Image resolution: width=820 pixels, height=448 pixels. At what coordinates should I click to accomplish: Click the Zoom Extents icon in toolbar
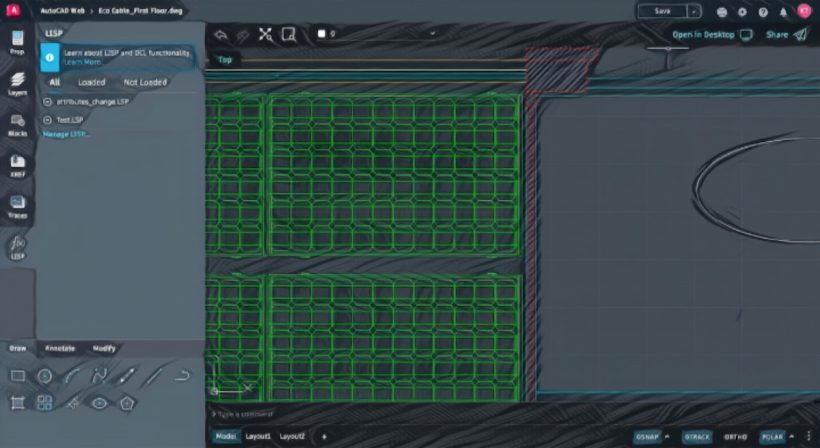click(265, 34)
